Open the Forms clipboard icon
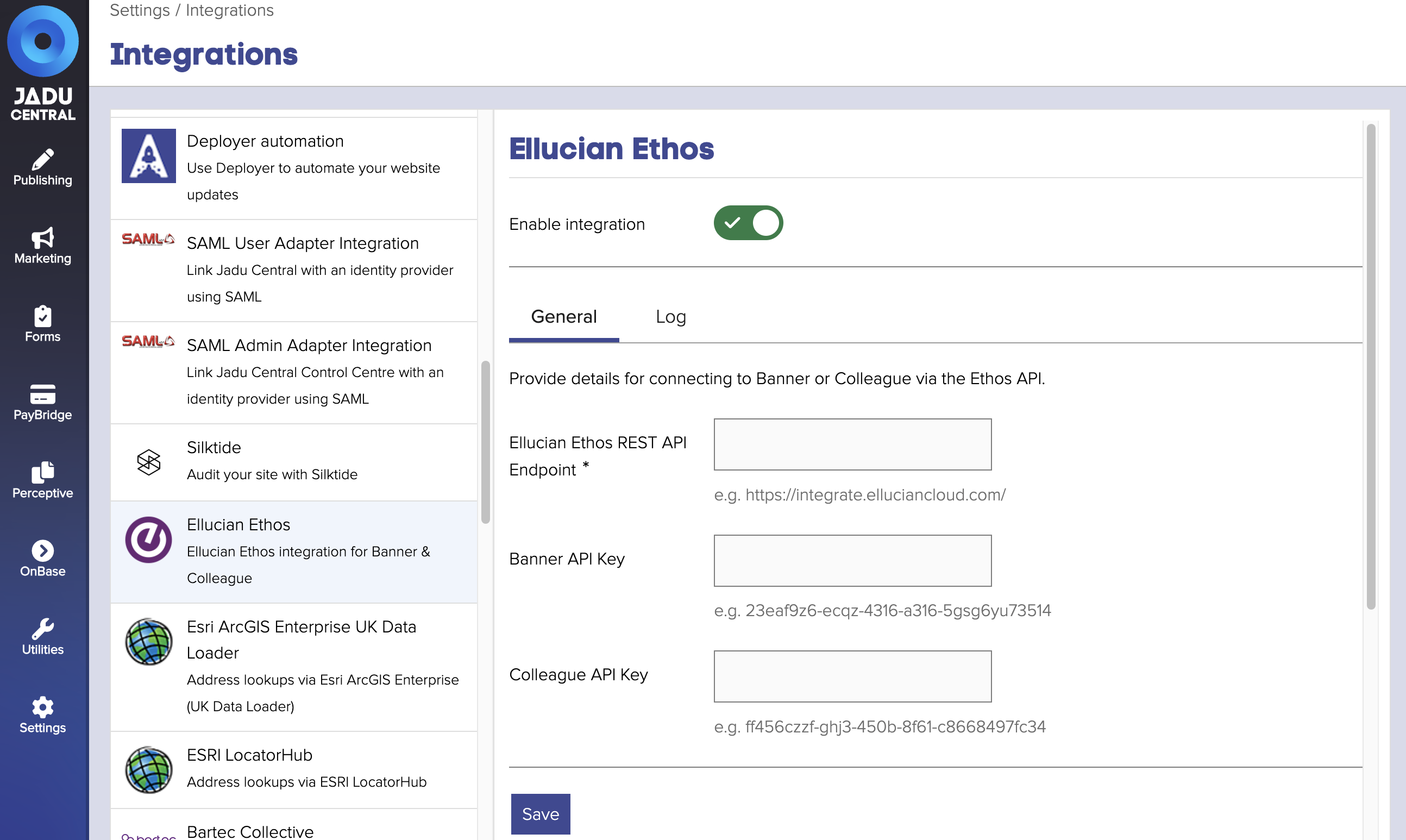Viewport: 1406px width, 840px height. pos(43,316)
